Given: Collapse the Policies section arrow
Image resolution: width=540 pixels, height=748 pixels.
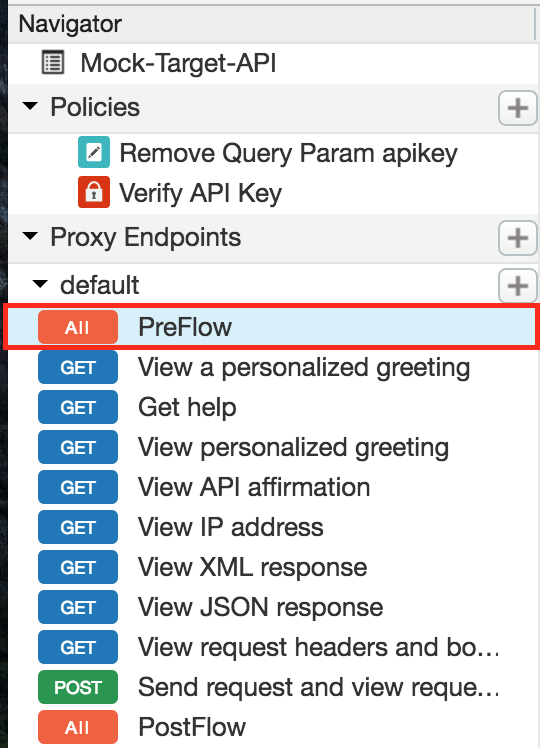Looking at the screenshot, I should 30,106.
